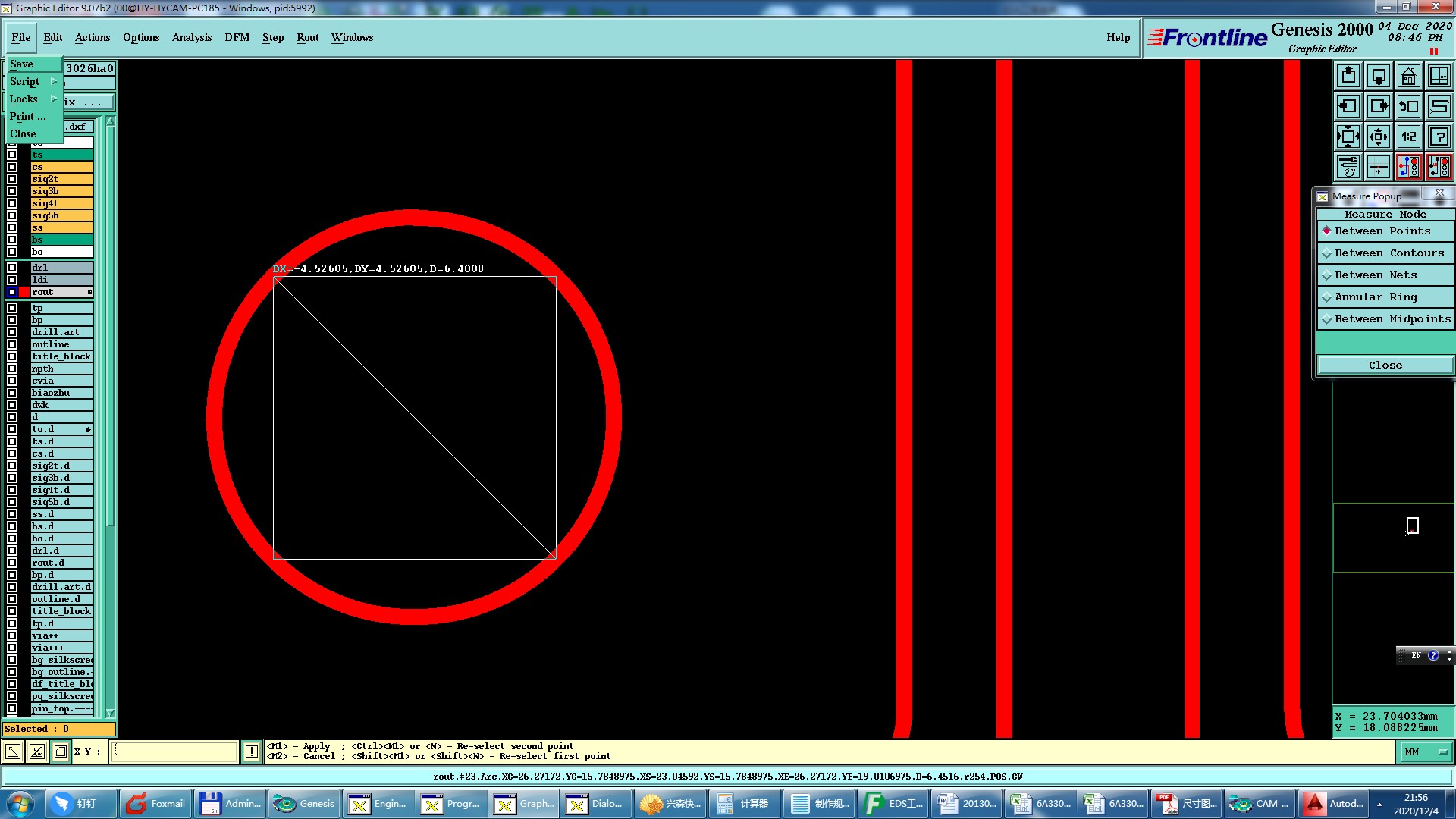The width and height of the screenshot is (1456, 819).
Task: Open the DFM menu
Action: [x=237, y=37]
